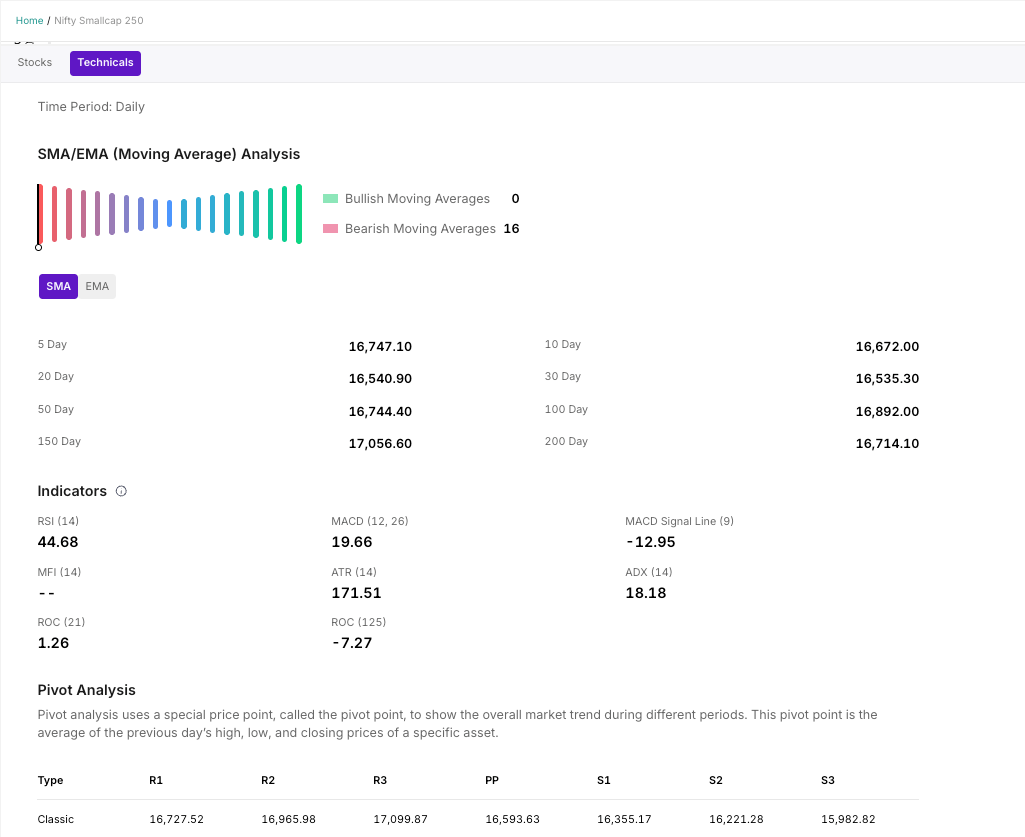Click the Pivot Analysis heading
The image size is (1025, 837).
pyautogui.click(x=87, y=690)
